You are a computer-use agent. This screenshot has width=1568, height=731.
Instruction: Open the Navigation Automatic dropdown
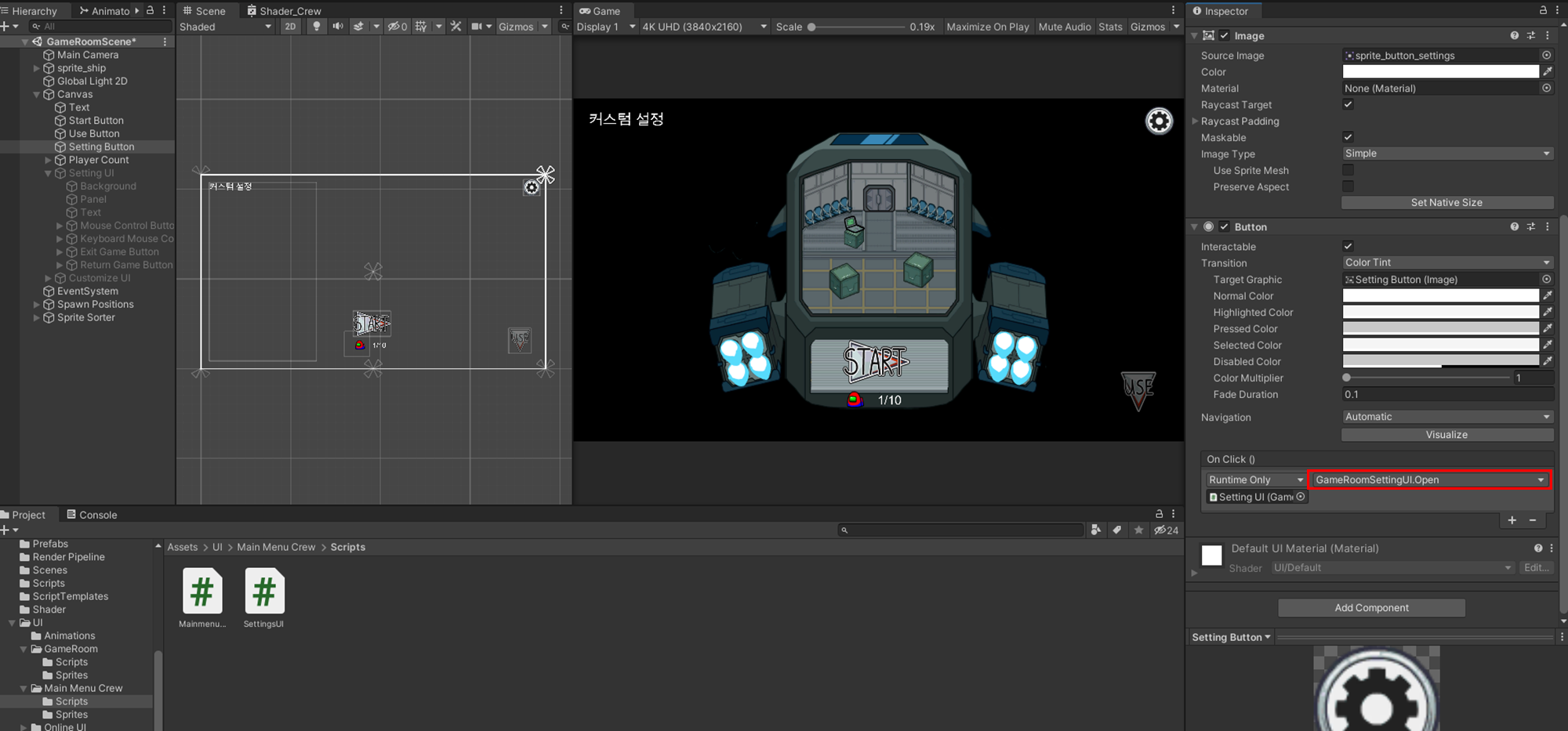[1447, 417]
